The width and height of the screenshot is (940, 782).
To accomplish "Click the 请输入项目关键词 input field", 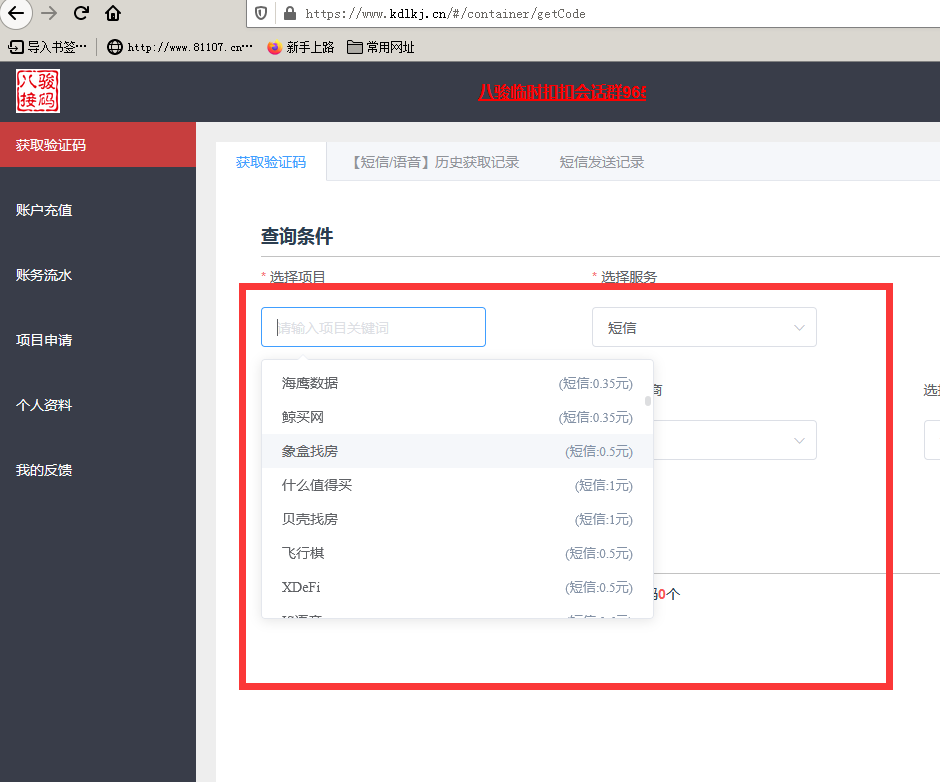I will (373, 328).
